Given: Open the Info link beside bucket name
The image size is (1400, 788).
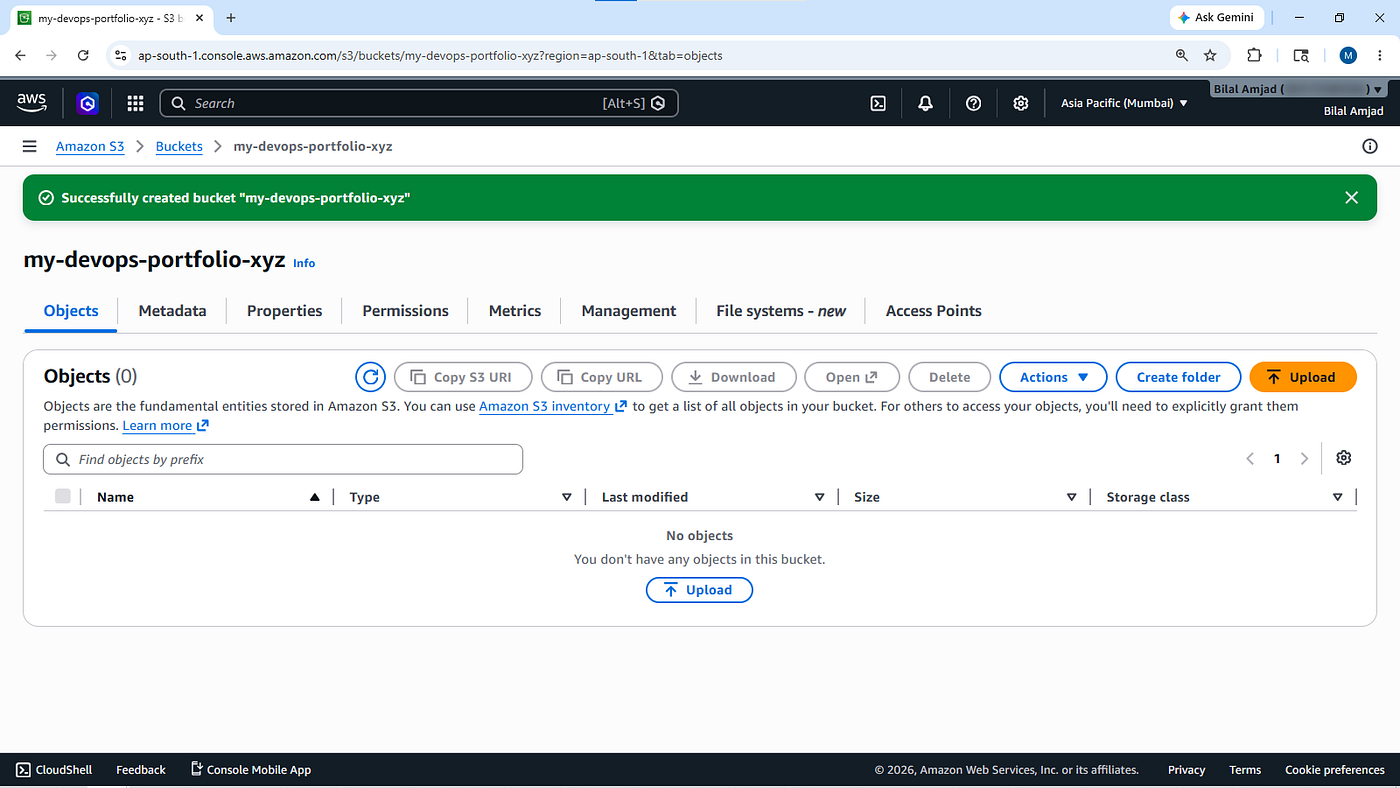Looking at the screenshot, I should [x=304, y=263].
